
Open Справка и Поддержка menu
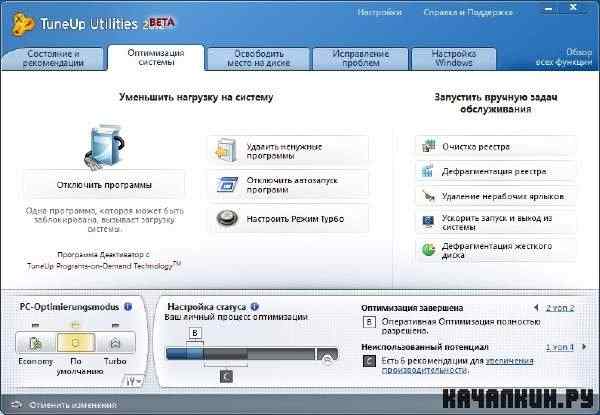[468, 12]
